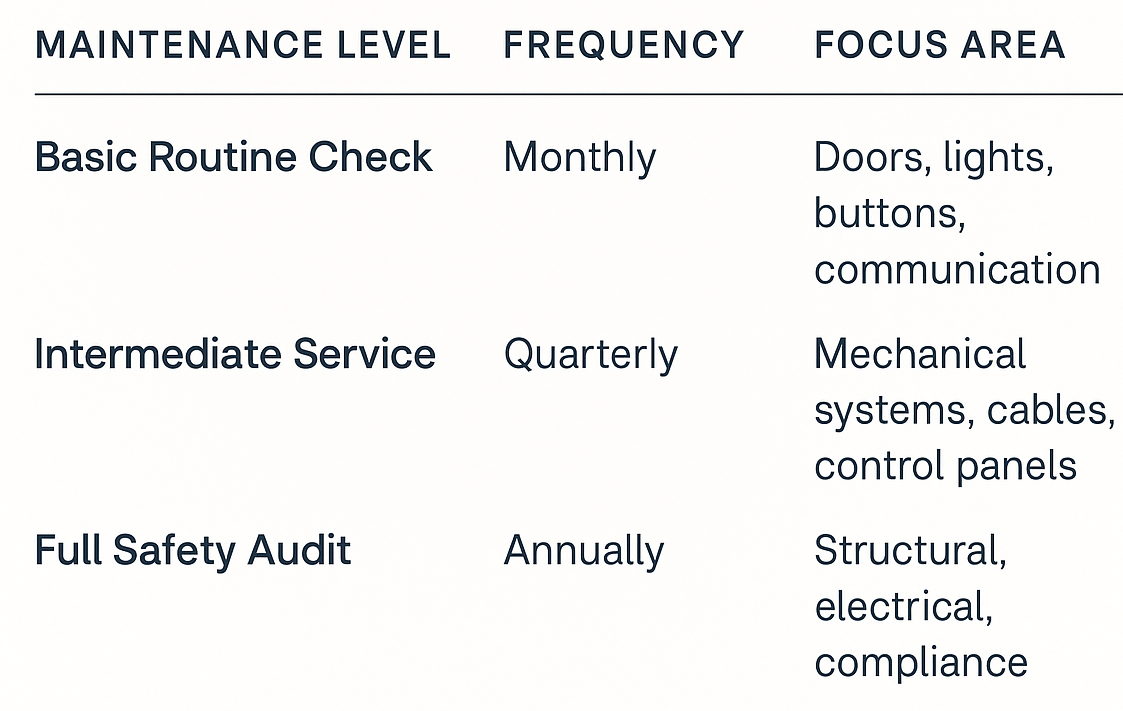Viewport: 1123px width, 711px height.
Task: Click the word Mechanical
Action: click(x=920, y=354)
